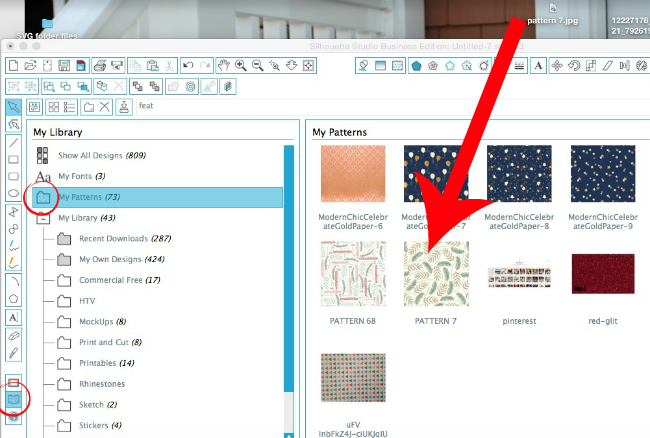Select the Eraser tool
The height and width of the screenshot is (438, 650).
pyautogui.click(x=14, y=335)
